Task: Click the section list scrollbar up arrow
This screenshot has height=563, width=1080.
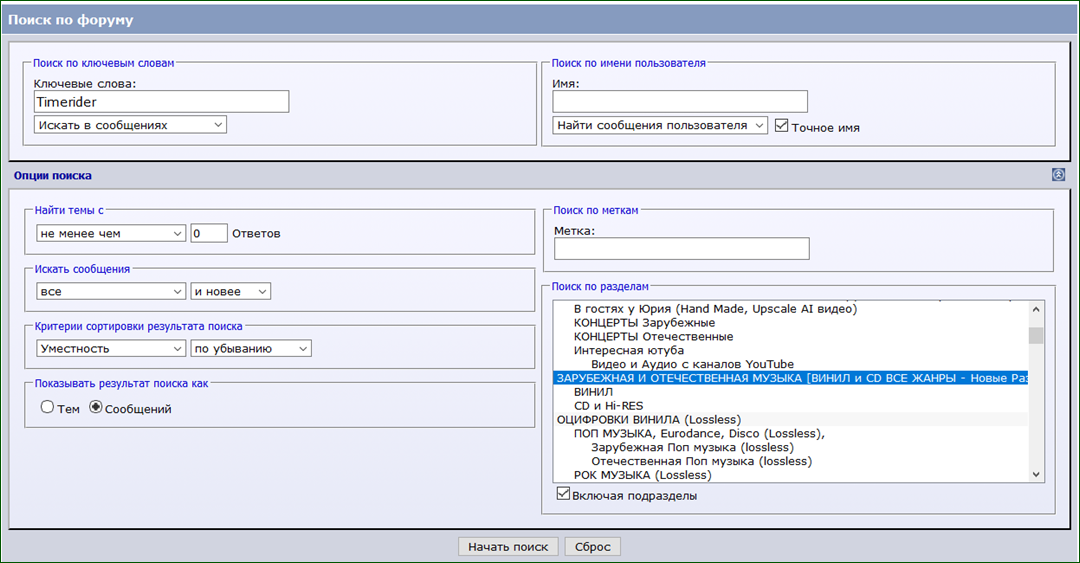Action: pos(1036,309)
